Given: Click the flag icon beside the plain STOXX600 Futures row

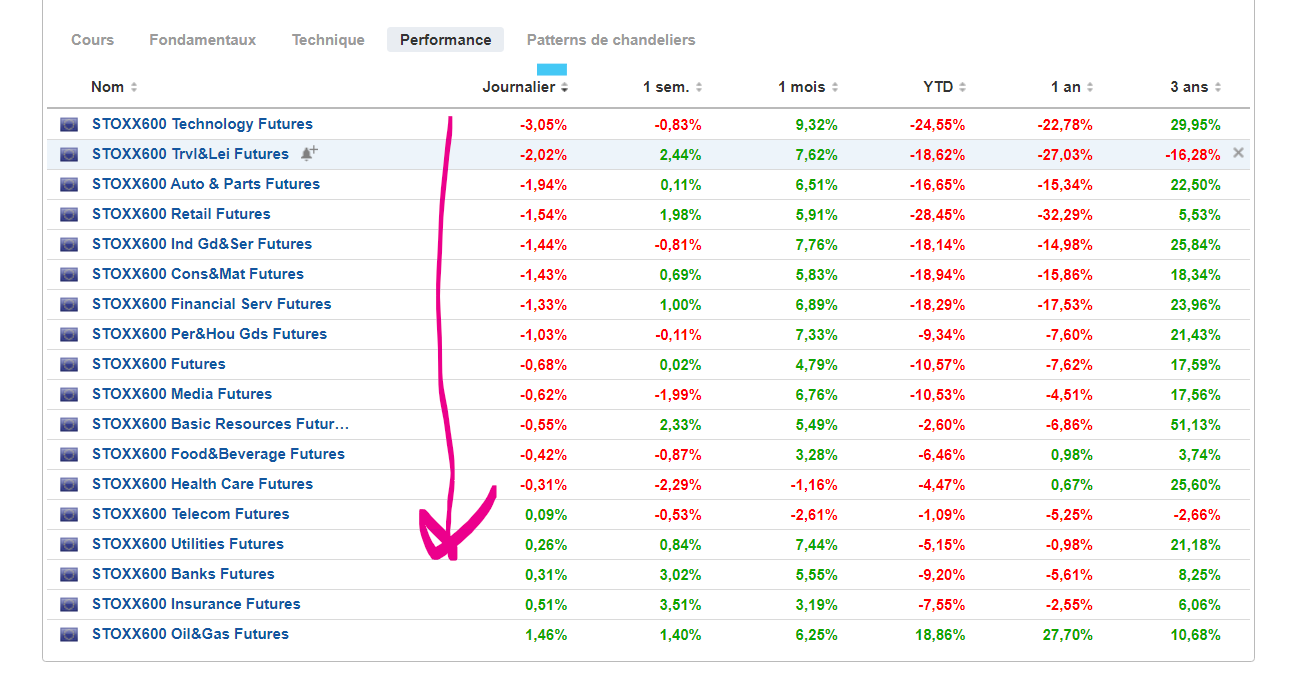Looking at the screenshot, I should tap(69, 365).
